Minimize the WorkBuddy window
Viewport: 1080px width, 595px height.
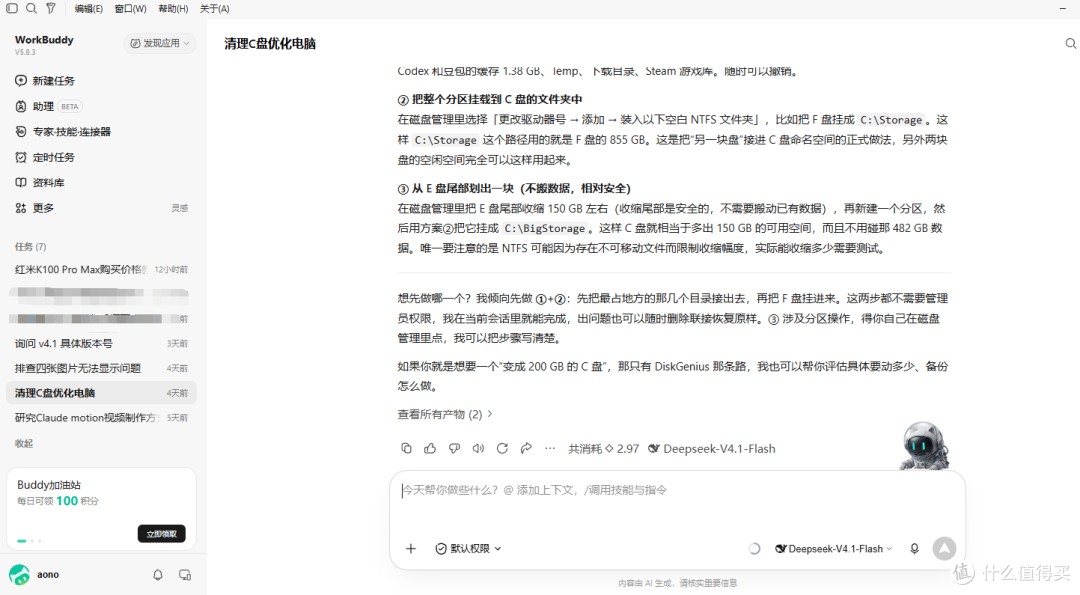pos(1063,8)
